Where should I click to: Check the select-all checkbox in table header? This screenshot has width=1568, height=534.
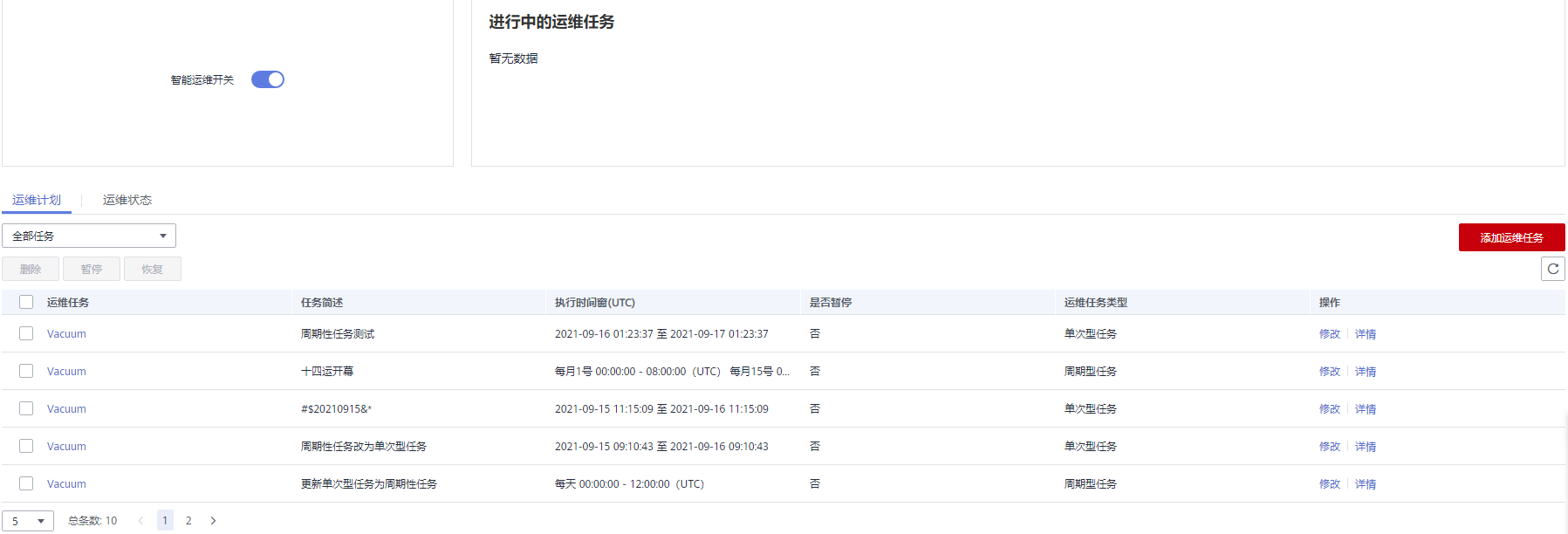coord(26,302)
